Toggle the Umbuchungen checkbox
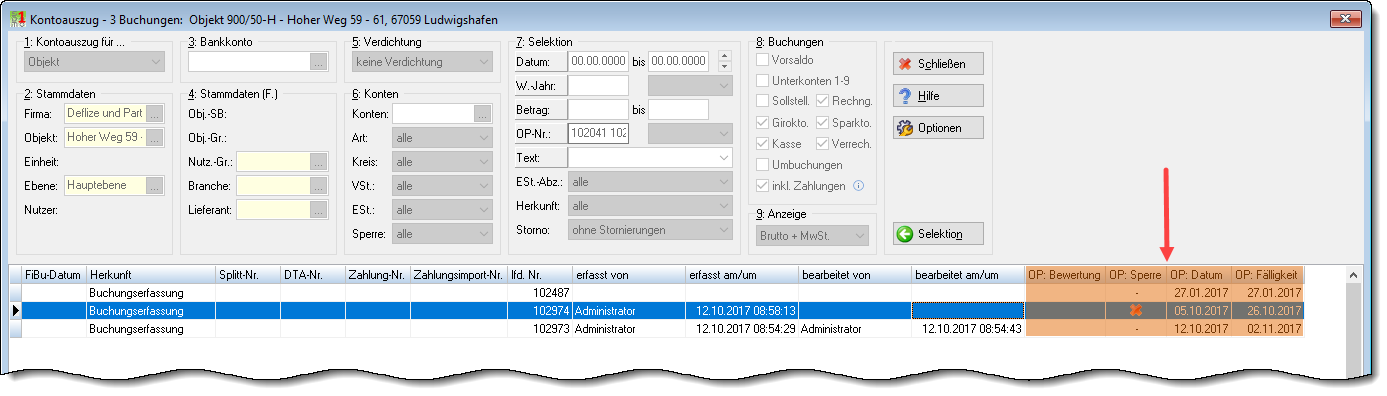Screen dimensions: 1387x396 (x=763, y=164)
